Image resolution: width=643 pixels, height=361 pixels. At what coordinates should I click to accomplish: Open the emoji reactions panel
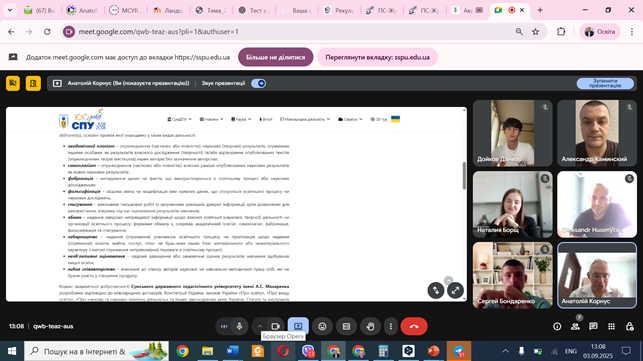(x=322, y=326)
